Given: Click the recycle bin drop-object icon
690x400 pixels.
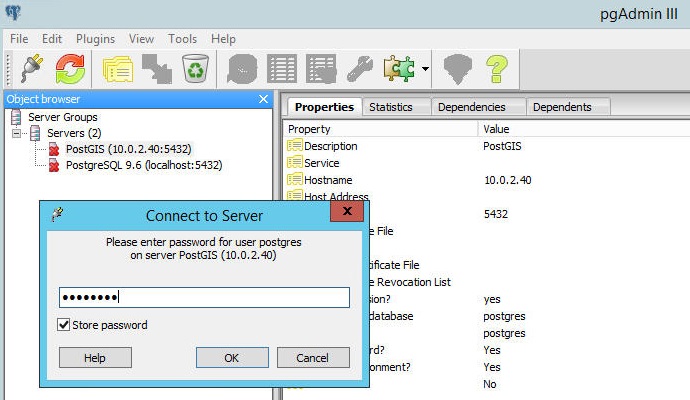Looking at the screenshot, I should pos(195,69).
